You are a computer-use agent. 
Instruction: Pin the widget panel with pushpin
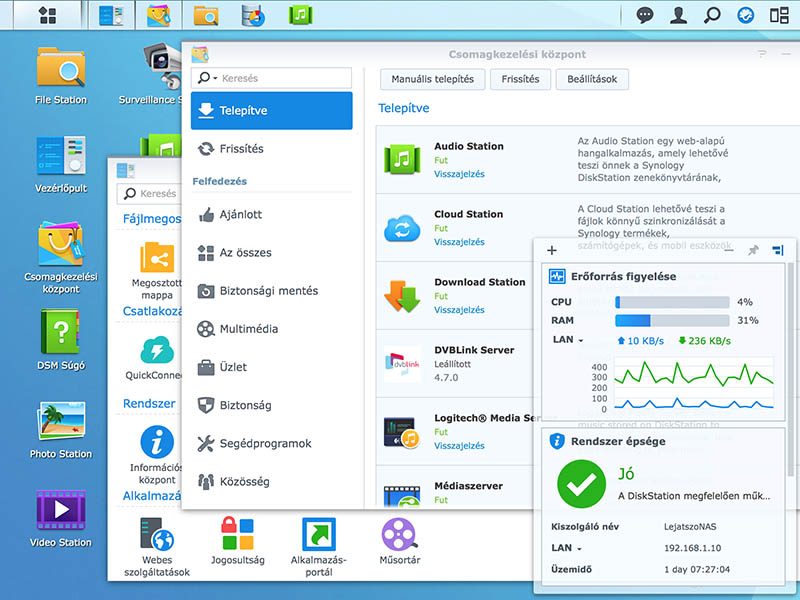[753, 250]
